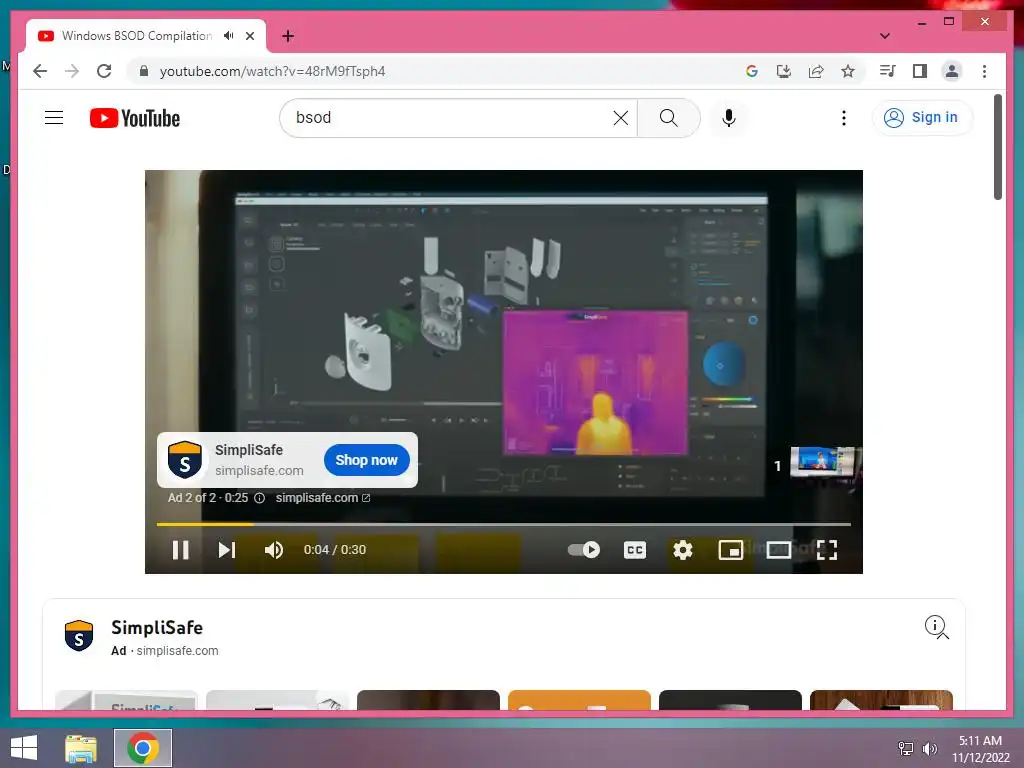This screenshot has width=1024, height=768.
Task: Search with your voice microphone
Action: [729, 118]
